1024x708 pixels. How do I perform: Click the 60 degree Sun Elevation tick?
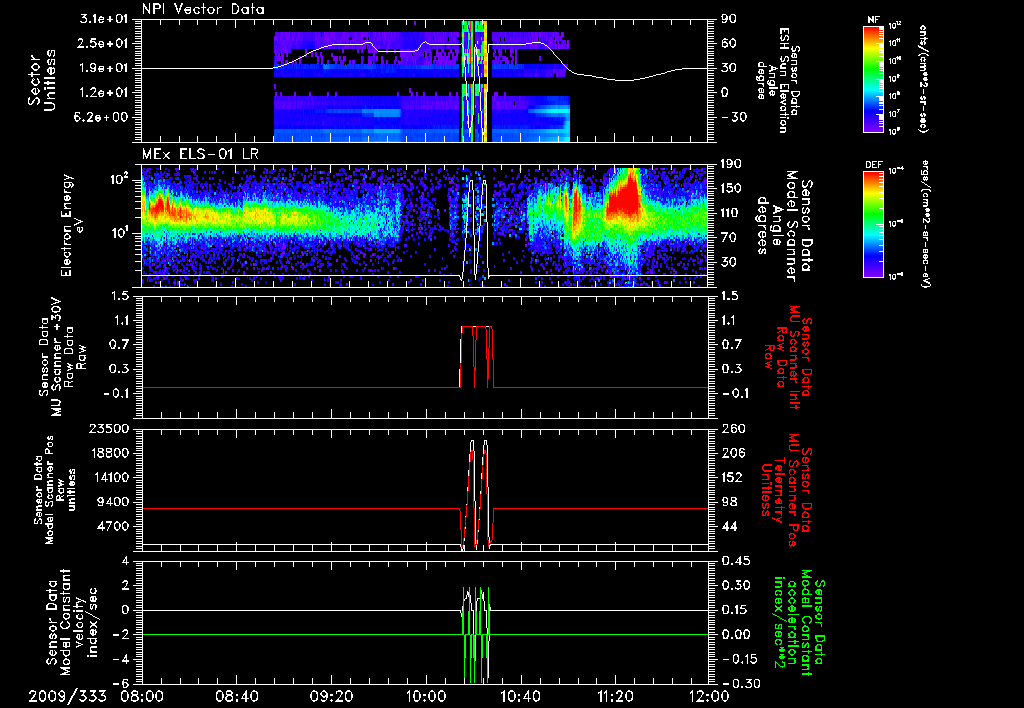tap(728, 44)
